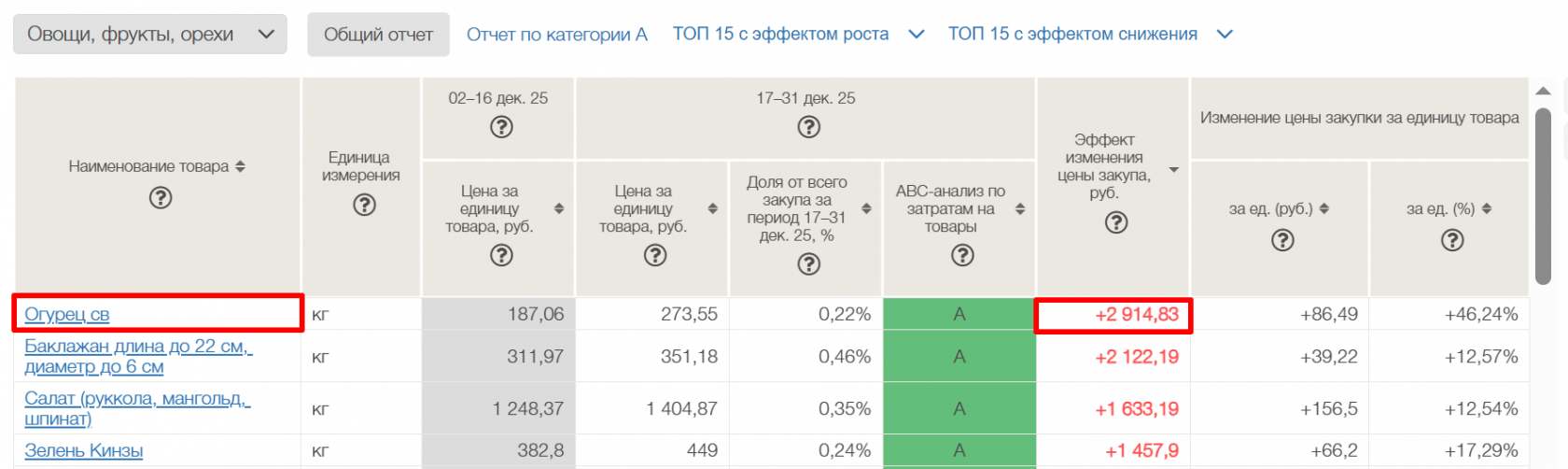Image resolution: width=1568 pixels, height=469 pixels.
Task: Sort by Доля от всего закупа column
Action: coord(866,208)
